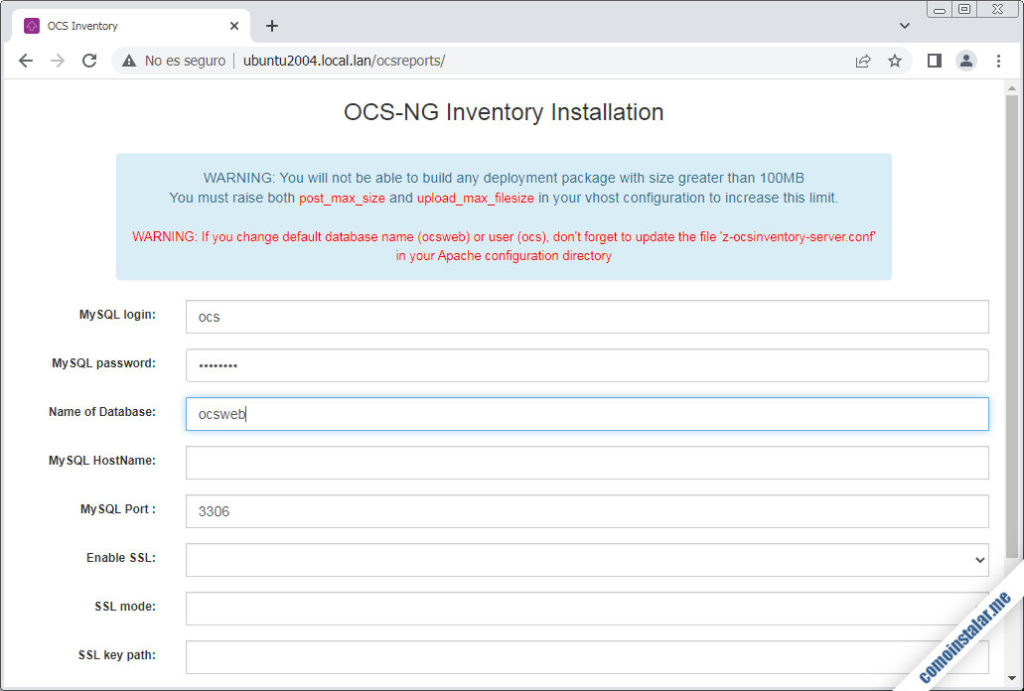Reload the OCS installation page
Image resolution: width=1024 pixels, height=691 pixels.
(x=88, y=60)
